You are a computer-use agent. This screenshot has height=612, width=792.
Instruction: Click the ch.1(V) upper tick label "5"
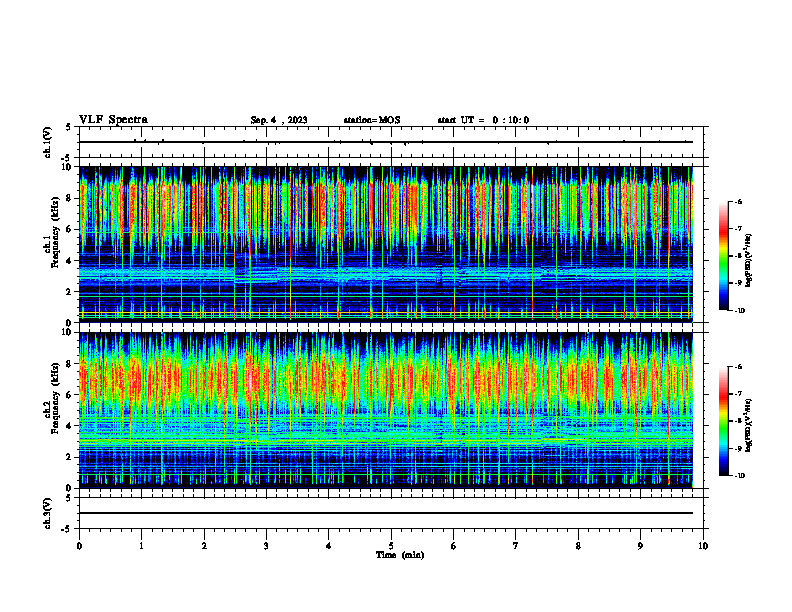pyautogui.click(x=69, y=127)
